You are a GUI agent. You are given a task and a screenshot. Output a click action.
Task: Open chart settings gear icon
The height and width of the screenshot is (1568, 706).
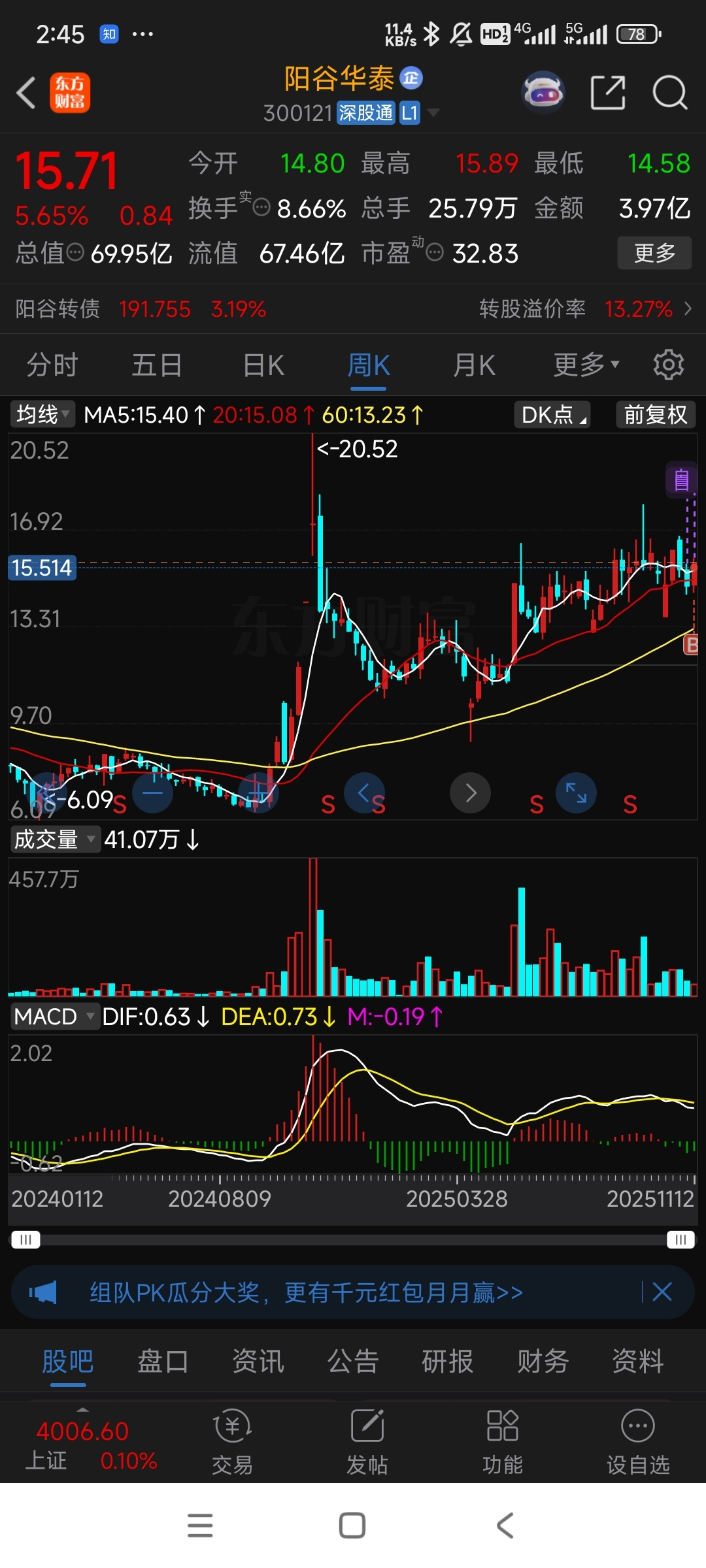668,365
